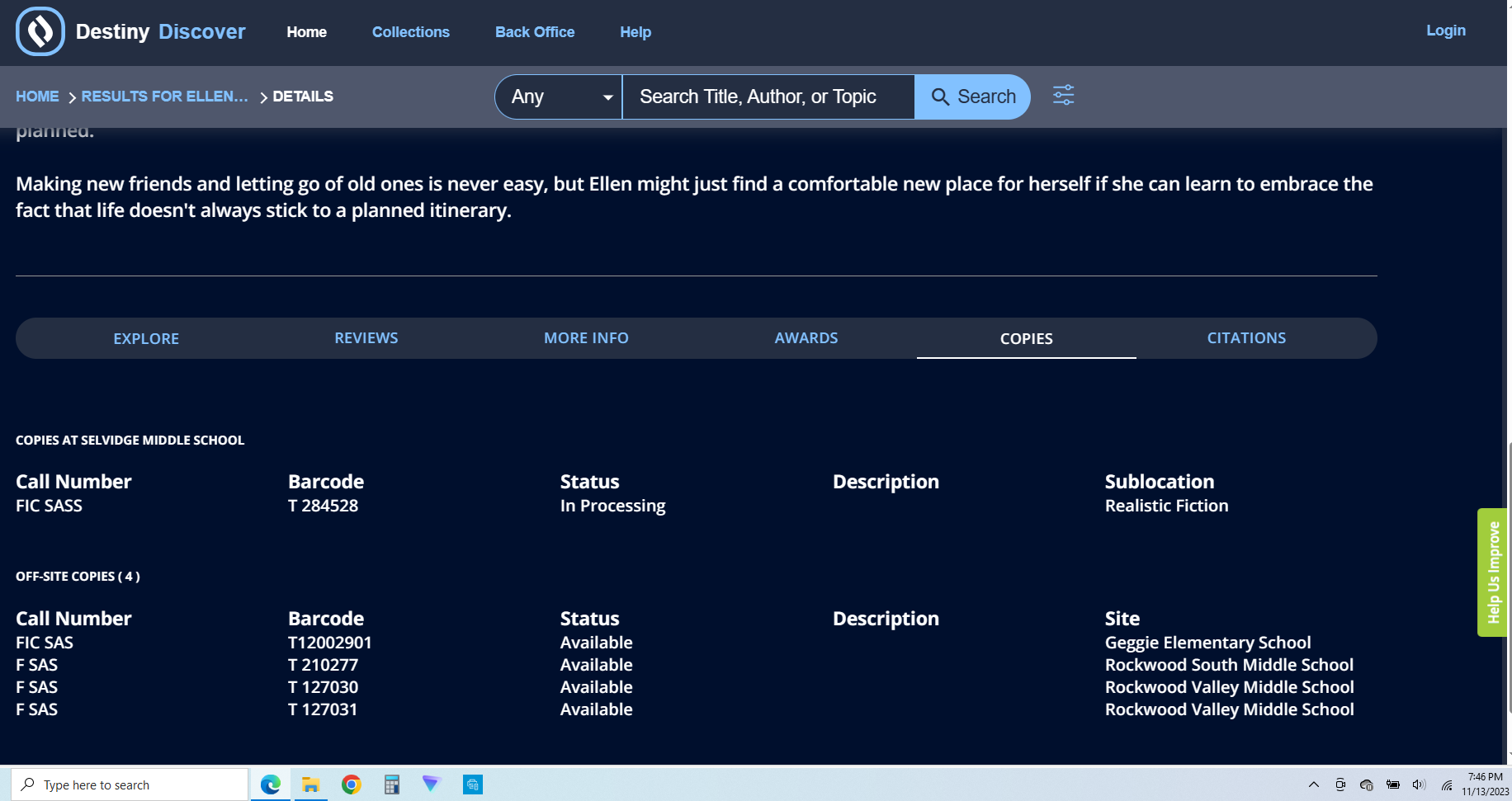The width and height of the screenshot is (1512, 801).
Task: Open File Explorer from the taskbar
Action: pos(310,785)
